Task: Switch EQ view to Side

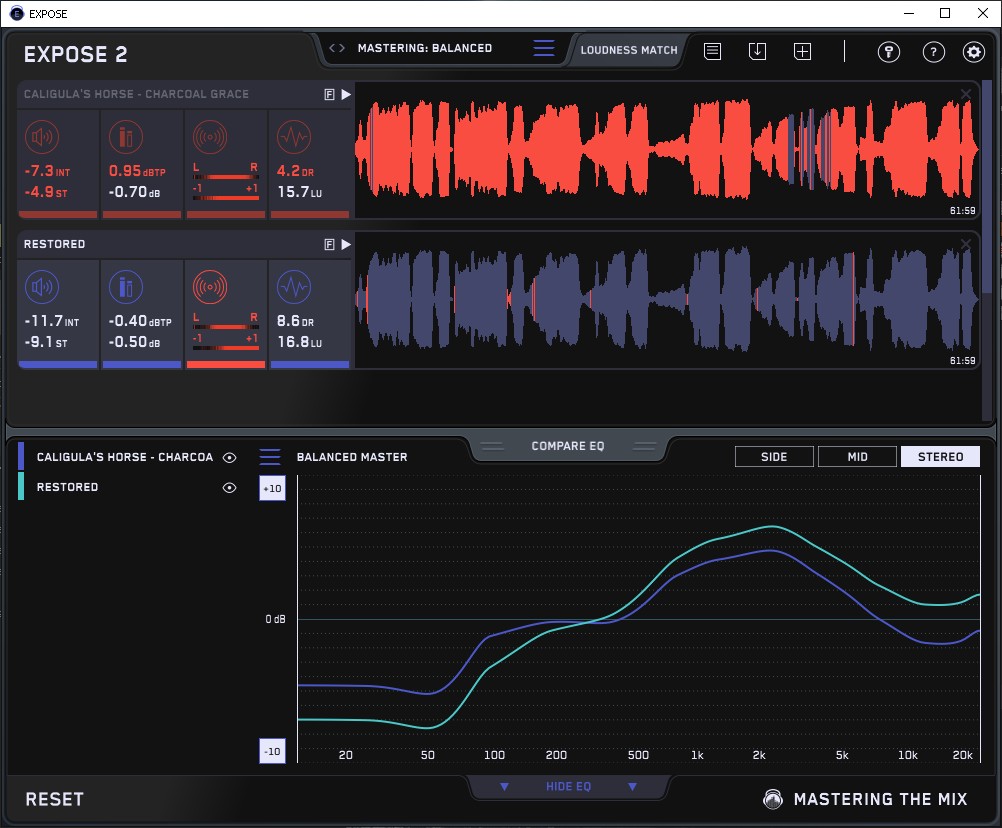Action: tap(774, 457)
